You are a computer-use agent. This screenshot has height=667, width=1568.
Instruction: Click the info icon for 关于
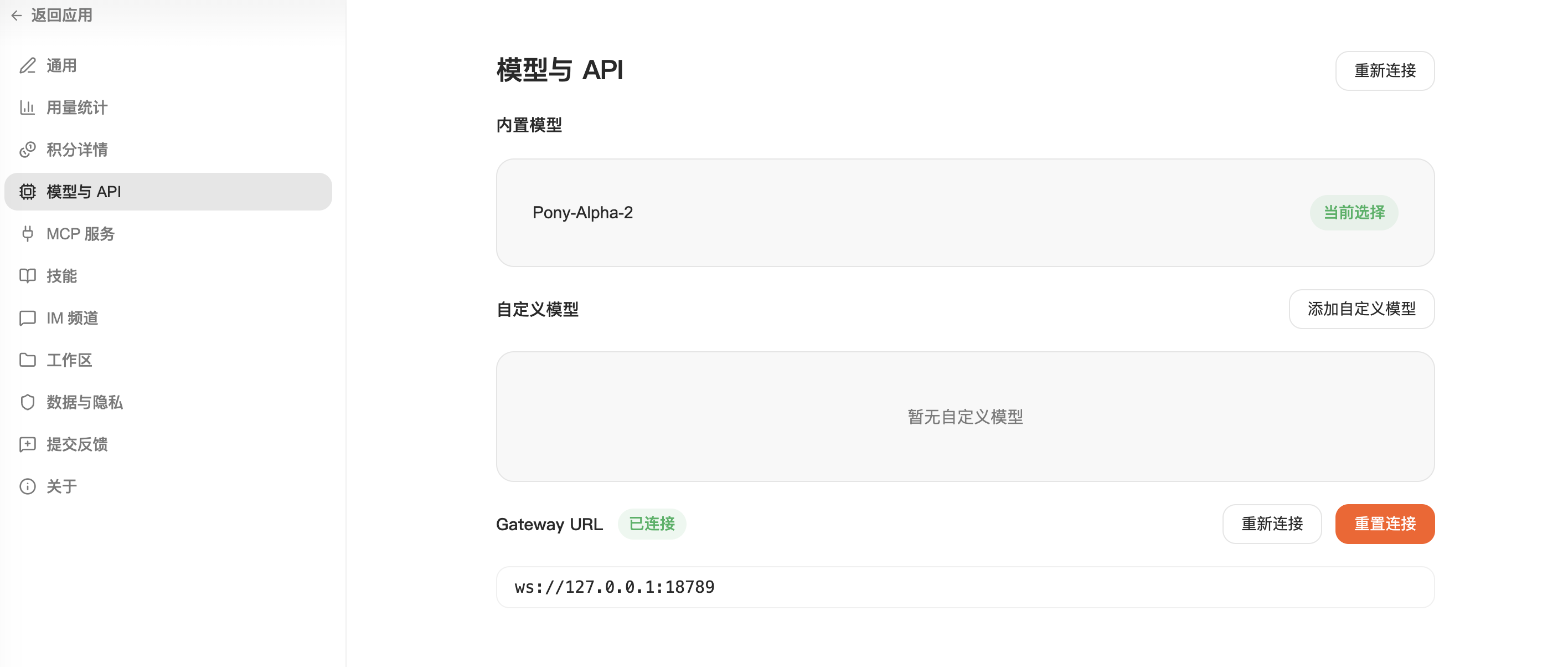[27, 486]
